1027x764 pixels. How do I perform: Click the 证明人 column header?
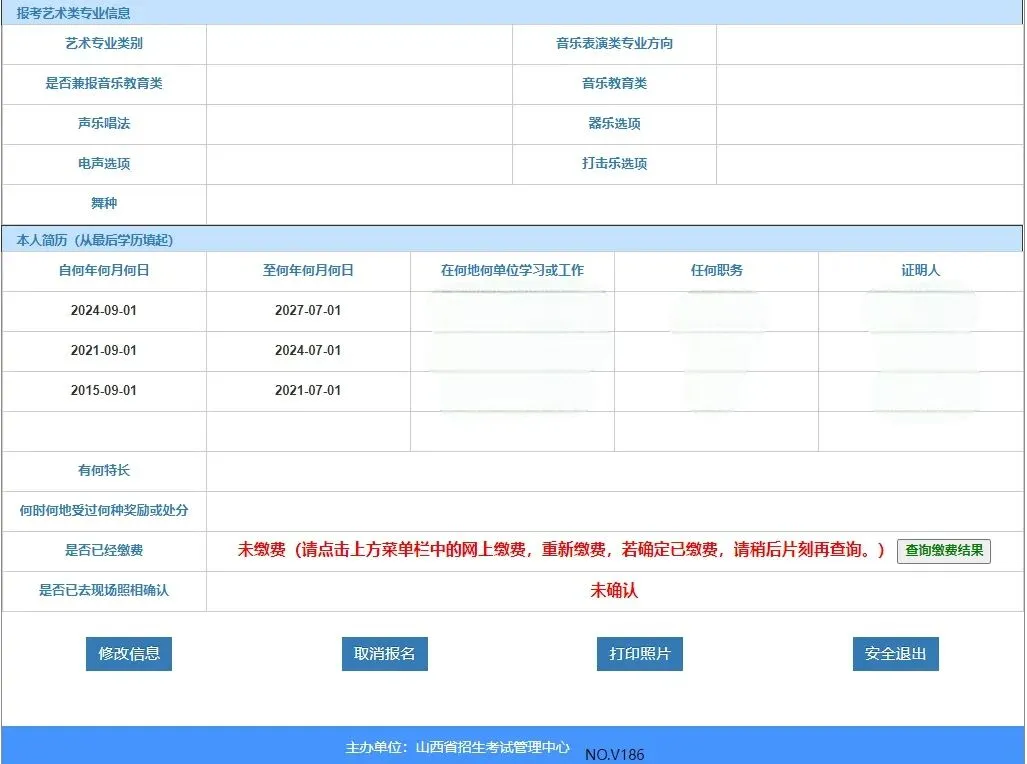921,270
